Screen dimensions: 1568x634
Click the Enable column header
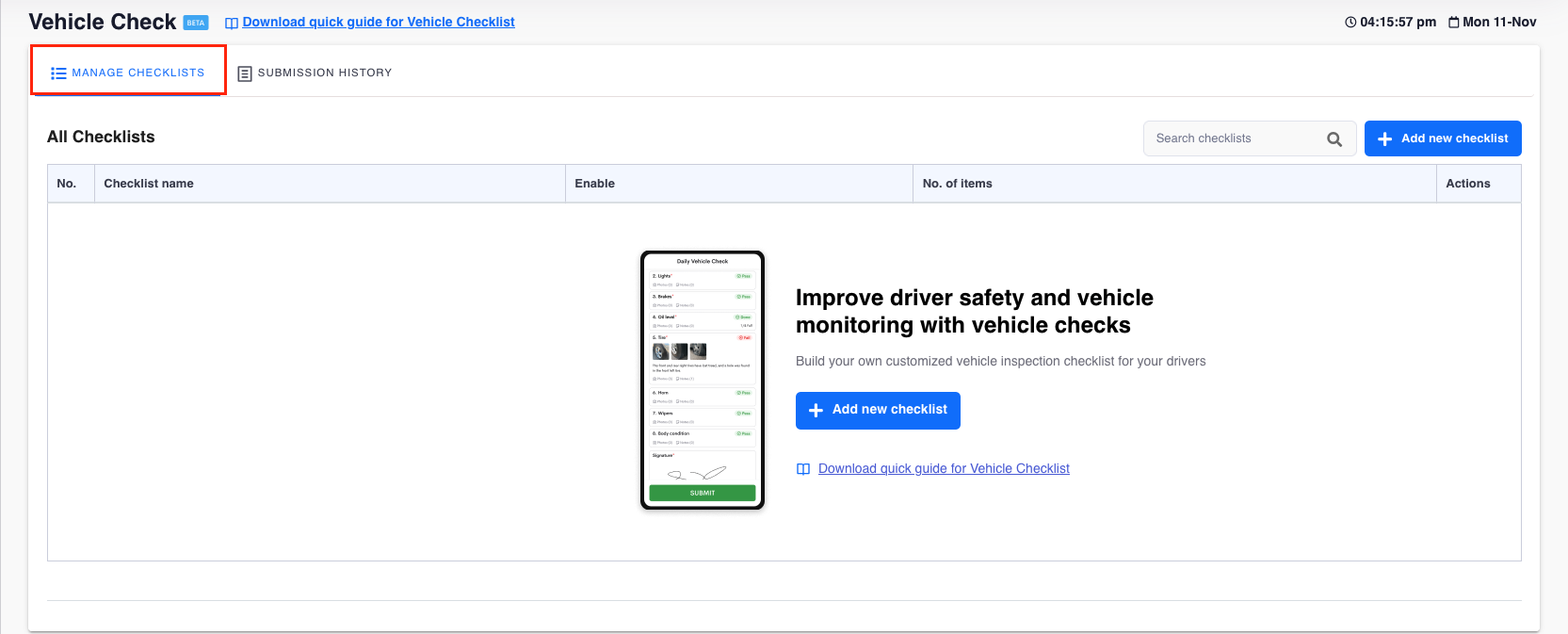pos(595,184)
